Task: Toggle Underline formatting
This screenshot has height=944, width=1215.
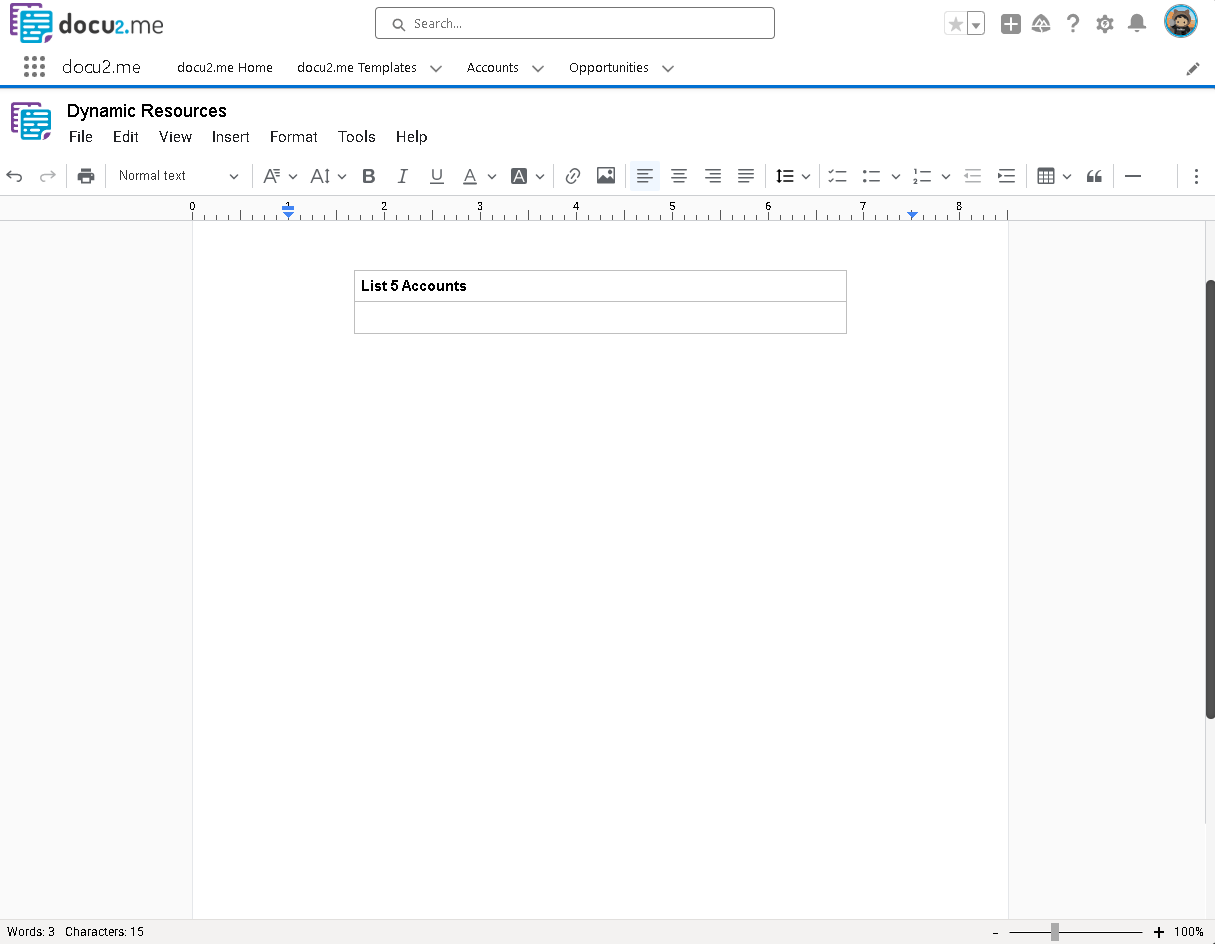Action: [437, 176]
